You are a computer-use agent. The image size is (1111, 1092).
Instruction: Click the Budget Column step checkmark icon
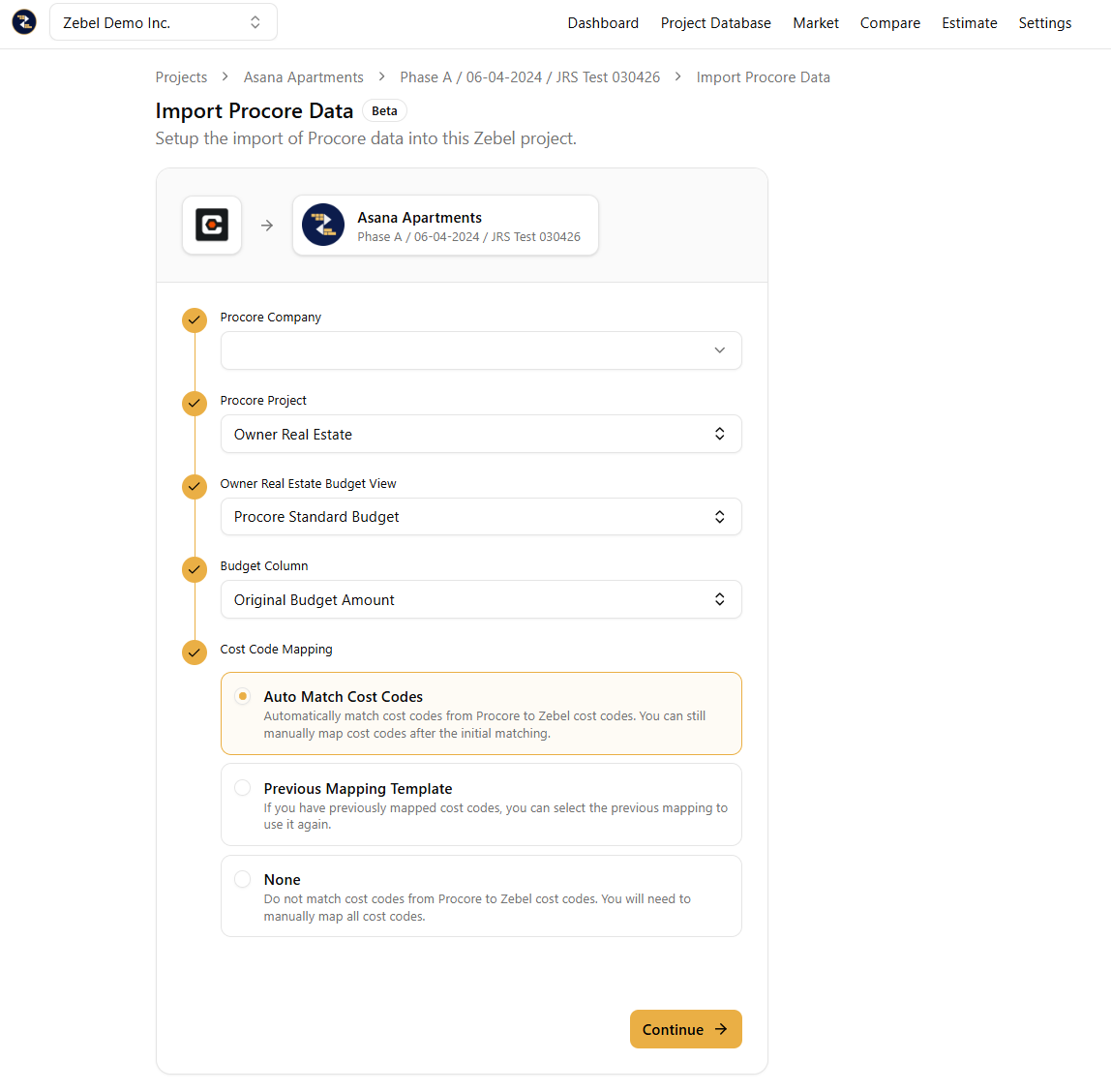[x=195, y=568]
